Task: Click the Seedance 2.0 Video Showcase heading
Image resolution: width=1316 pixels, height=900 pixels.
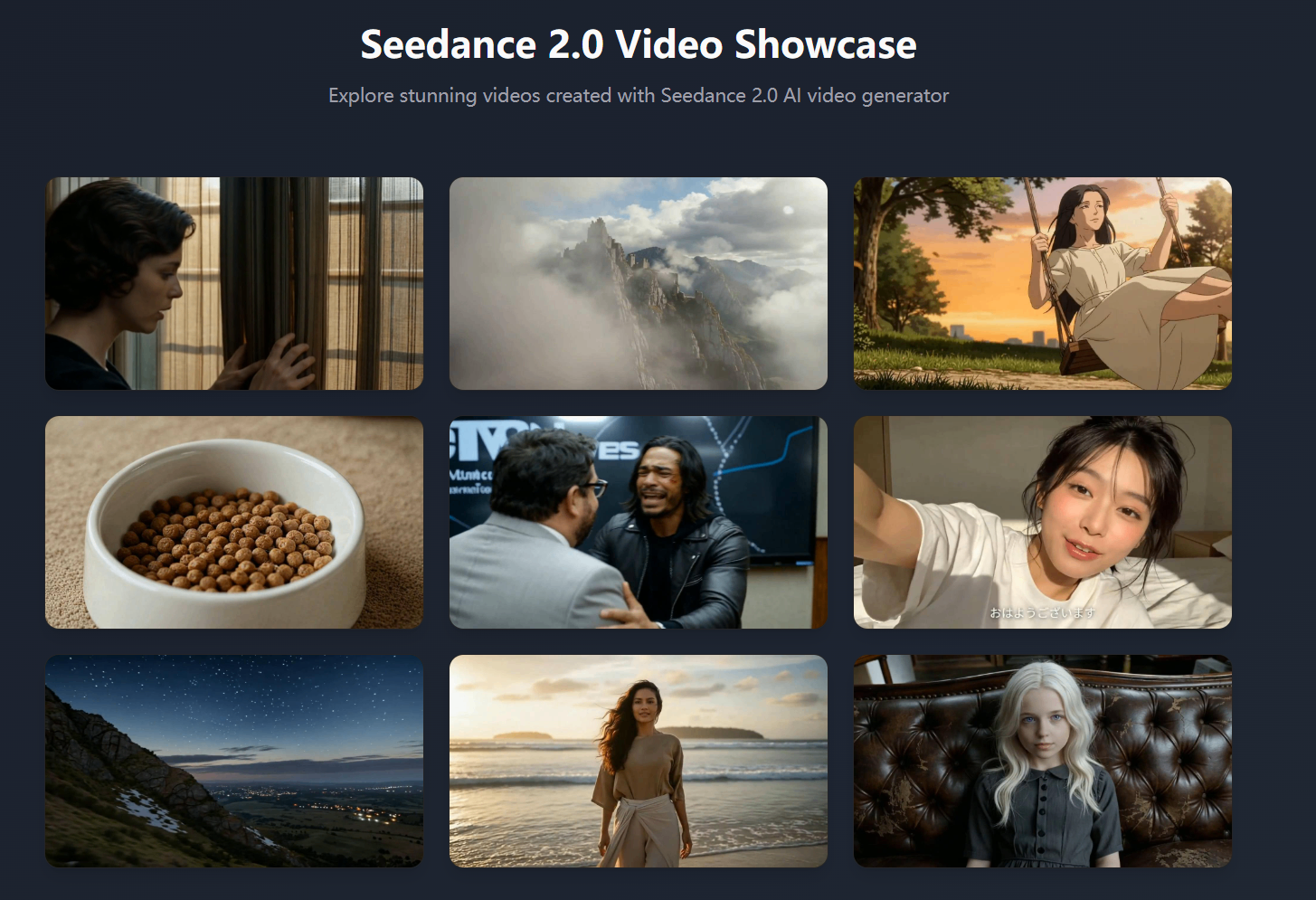Action: pos(639,44)
